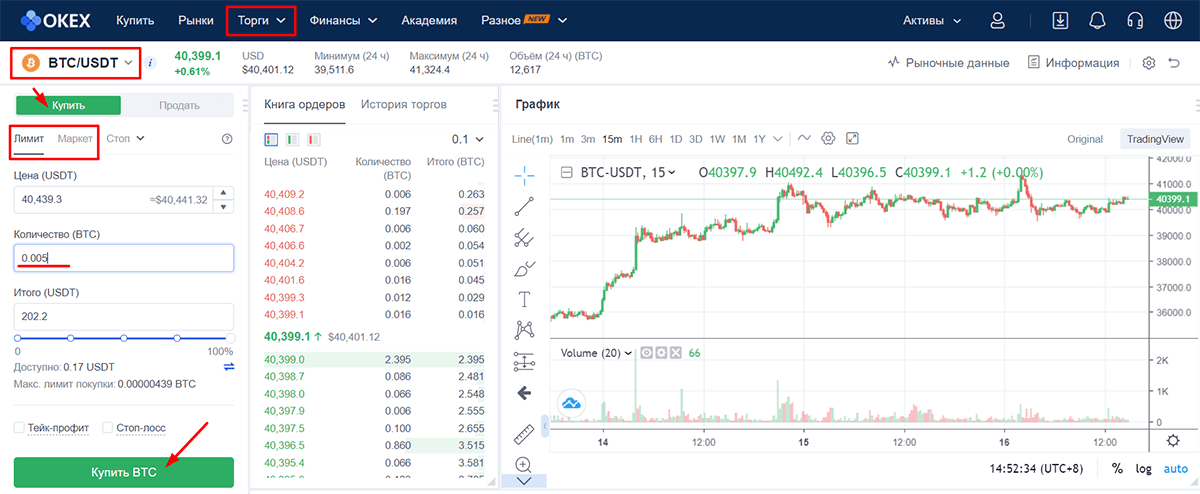The width and height of the screenshot is (1200, 494).
Task: Open the order type help question icon
Action: (x=227, y=139)
